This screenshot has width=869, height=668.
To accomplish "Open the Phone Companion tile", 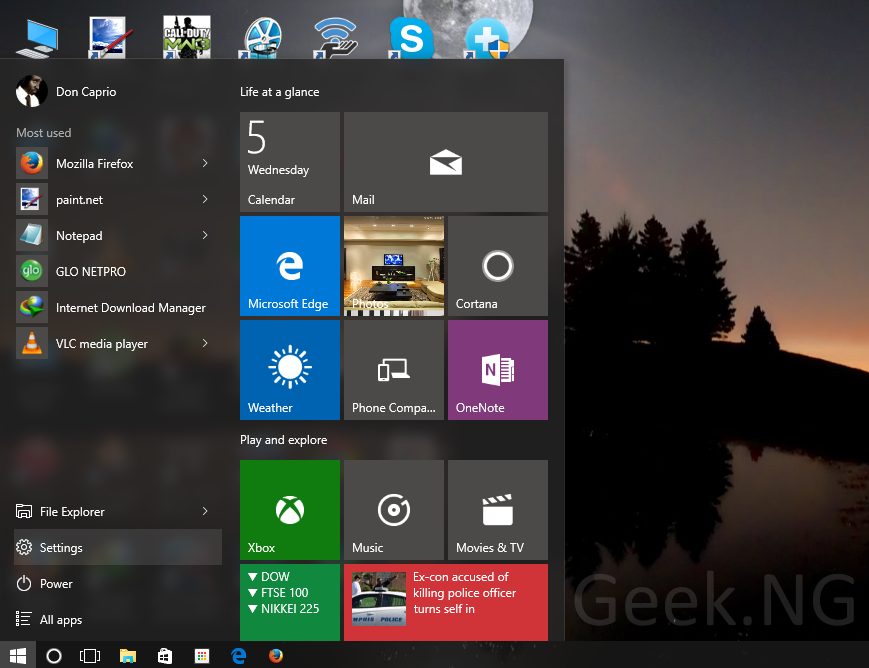I will [394, 370].
